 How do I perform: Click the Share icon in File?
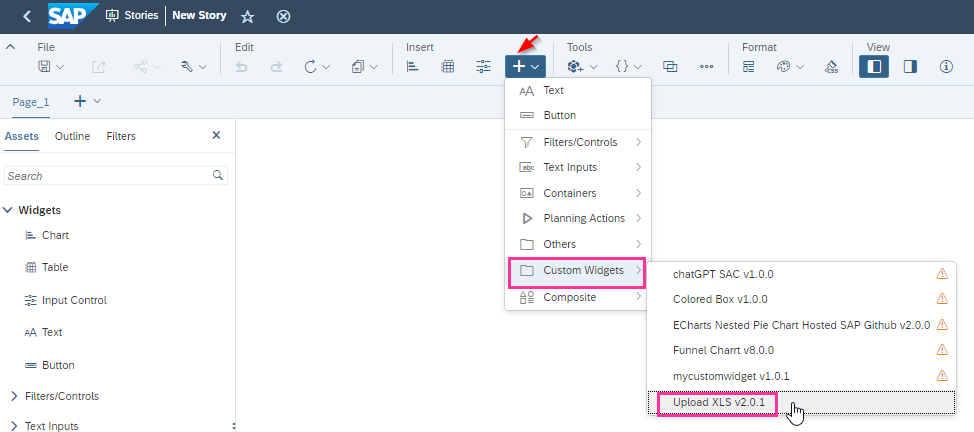pos(141,67)
